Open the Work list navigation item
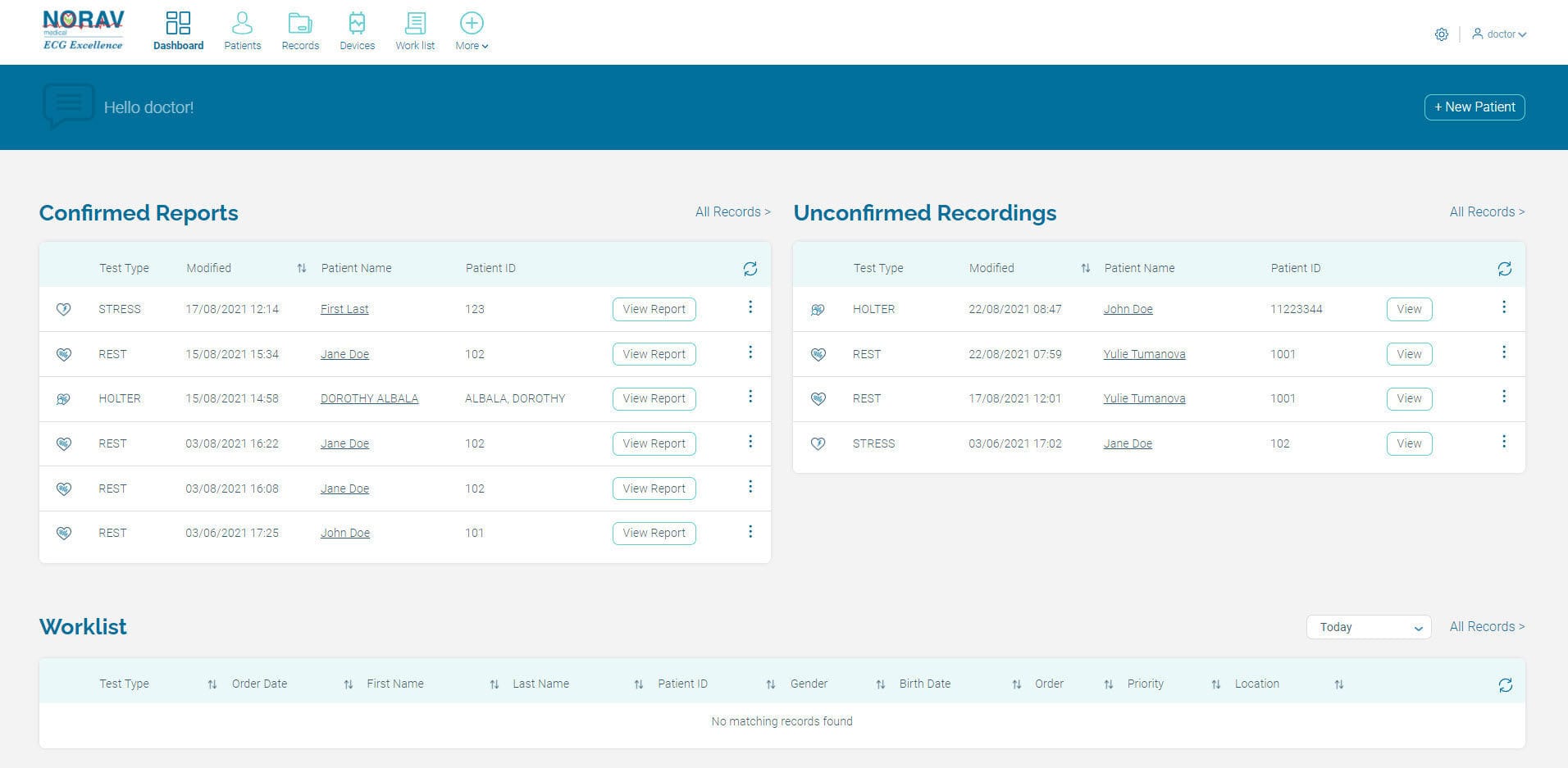 (x=415, y=31)
